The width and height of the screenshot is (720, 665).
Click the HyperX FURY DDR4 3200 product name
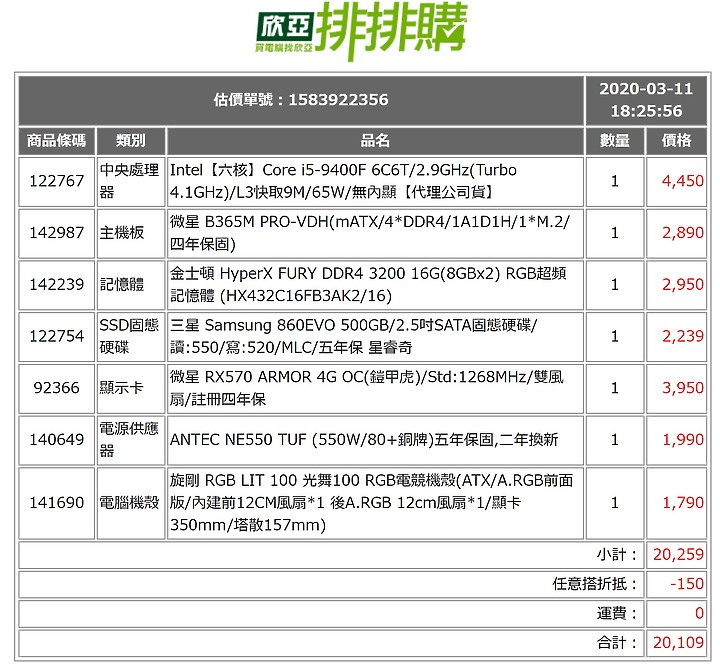pyautogui.click(x=368, y=285)
